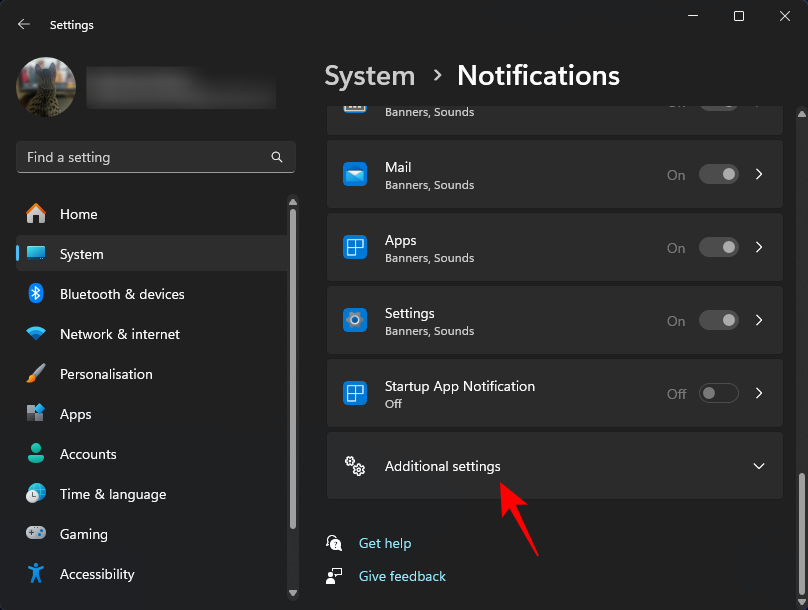The width and height of the screenshot is (808, 610).
Task: Maximize the Settings window
Action: pyautogui.click(x=738, y=16)
